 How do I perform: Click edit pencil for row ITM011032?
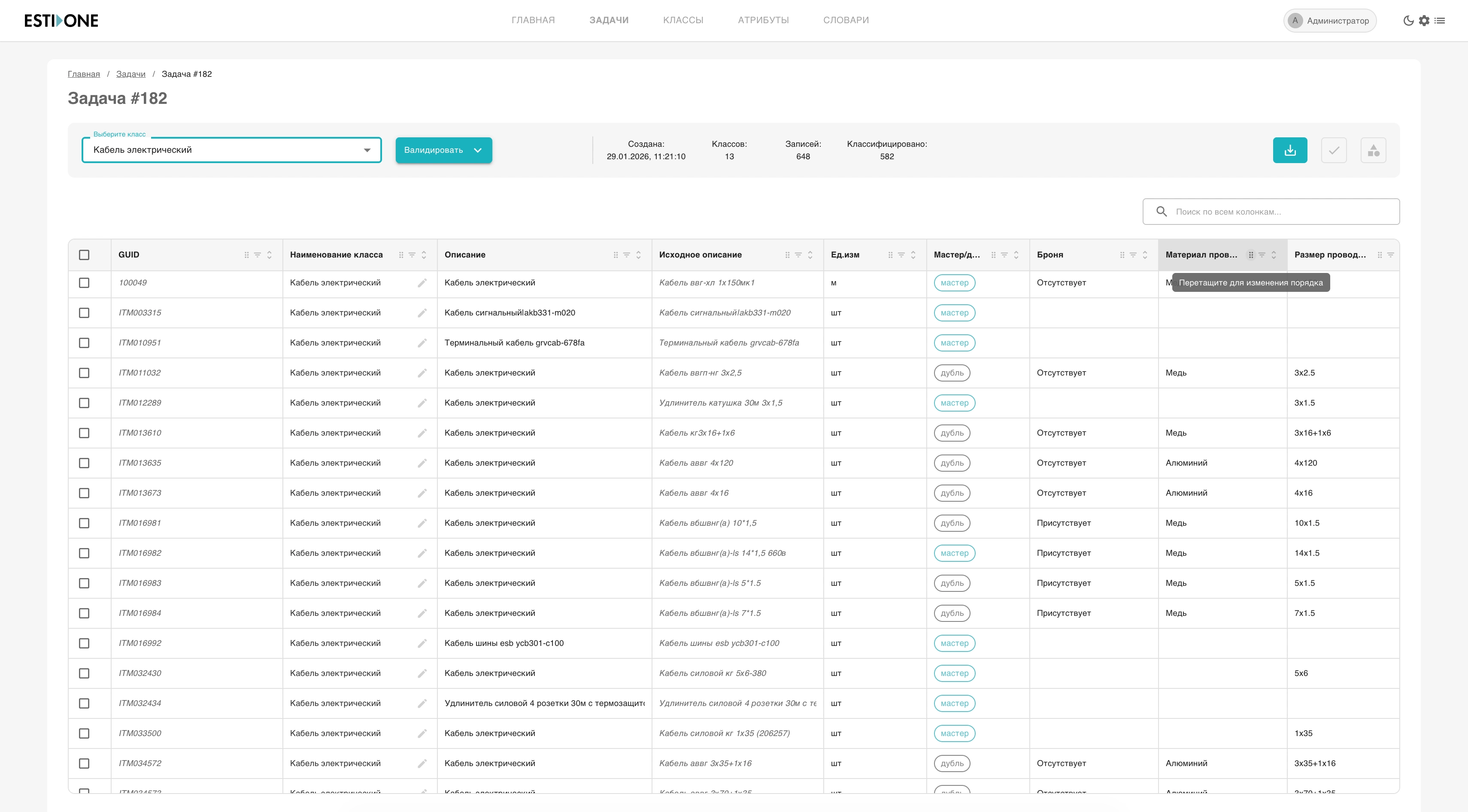tap(422, 373)
